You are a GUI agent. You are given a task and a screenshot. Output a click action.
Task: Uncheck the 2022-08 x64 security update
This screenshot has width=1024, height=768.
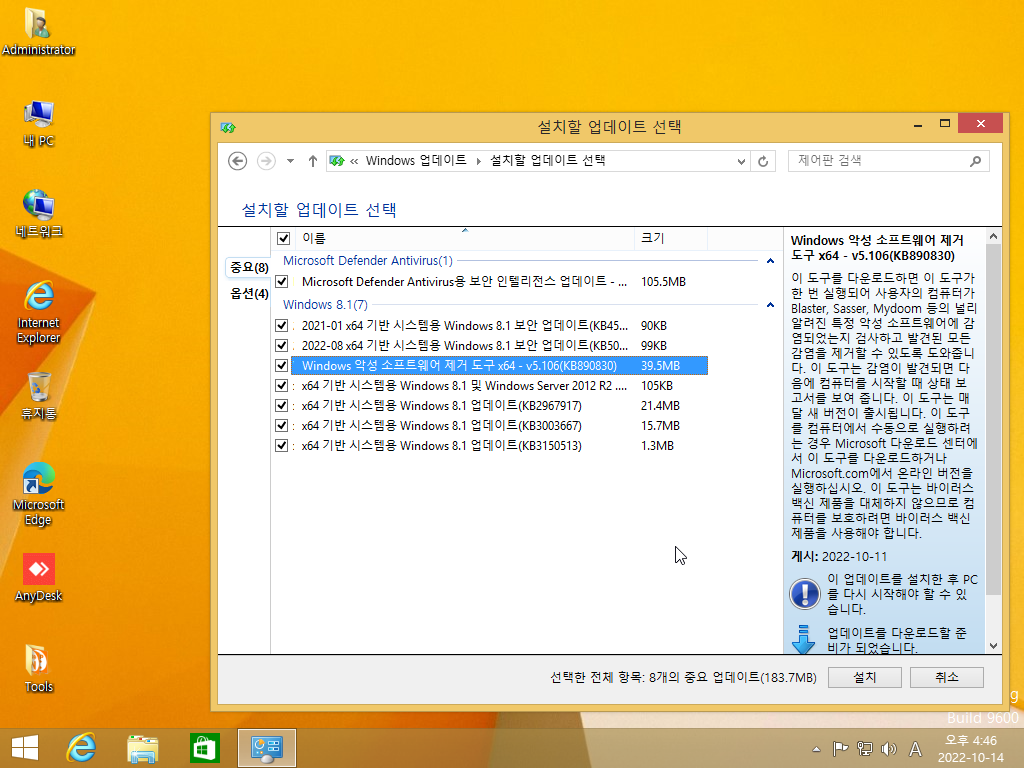coord(281,345)
